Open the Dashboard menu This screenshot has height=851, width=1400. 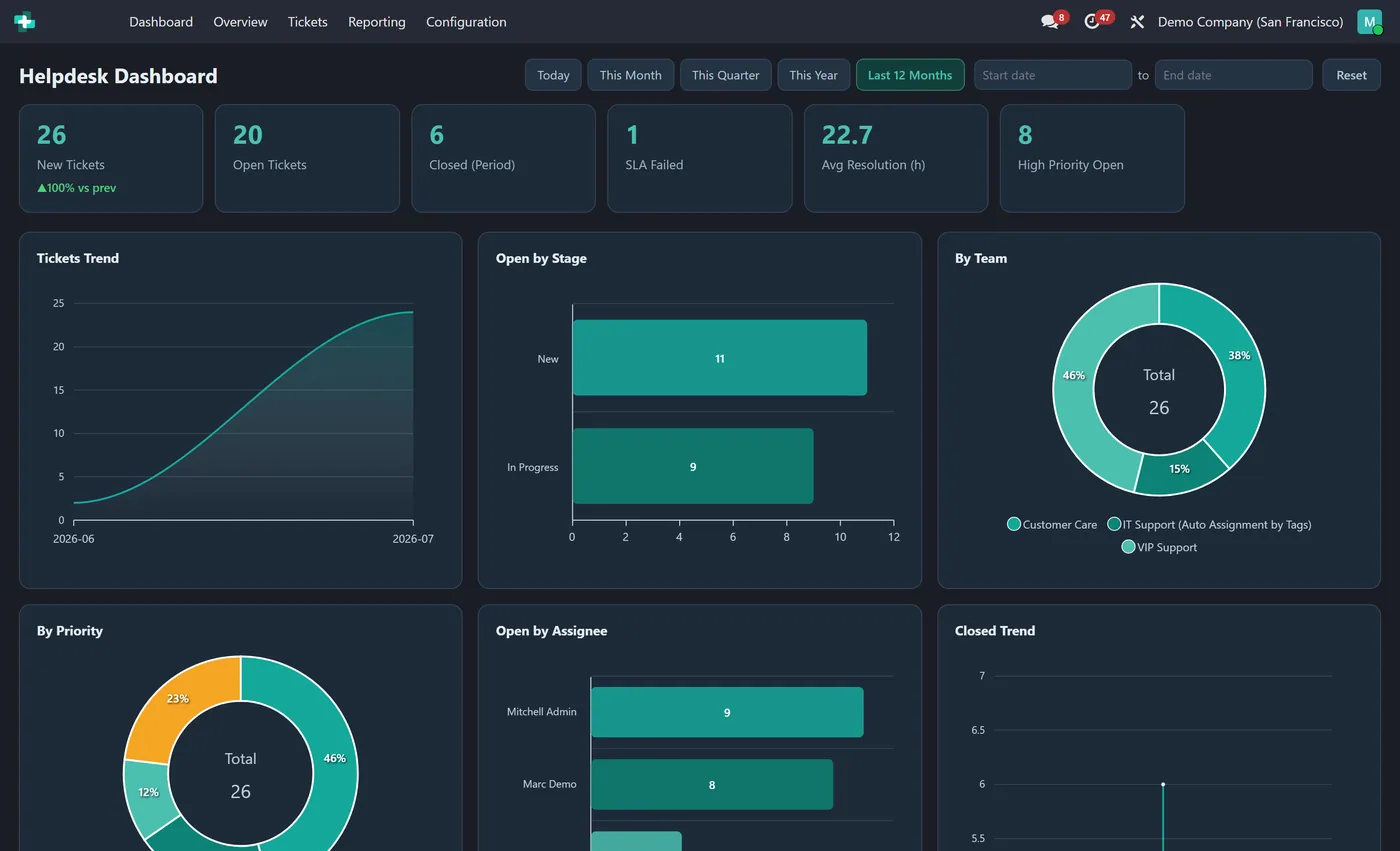(161, 21)
